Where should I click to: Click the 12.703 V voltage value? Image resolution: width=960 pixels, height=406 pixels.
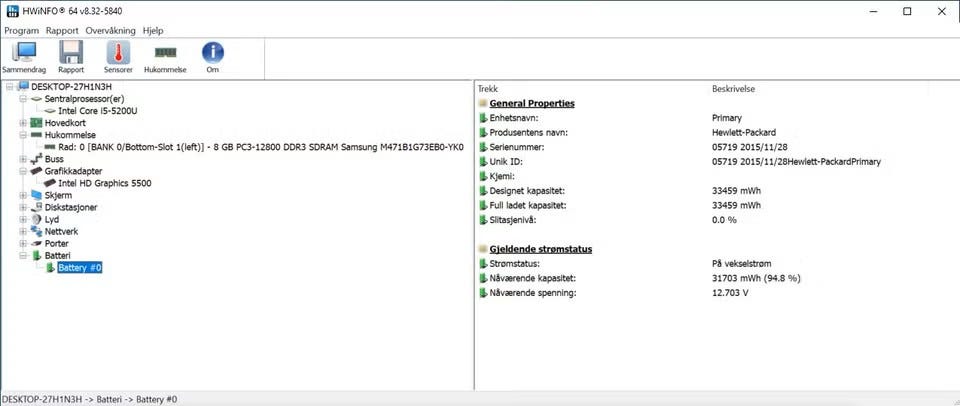pos(730,293)
